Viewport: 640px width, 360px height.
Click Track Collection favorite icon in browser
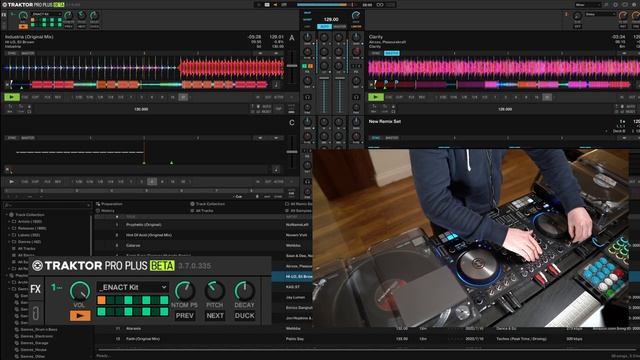click(192, 204)
